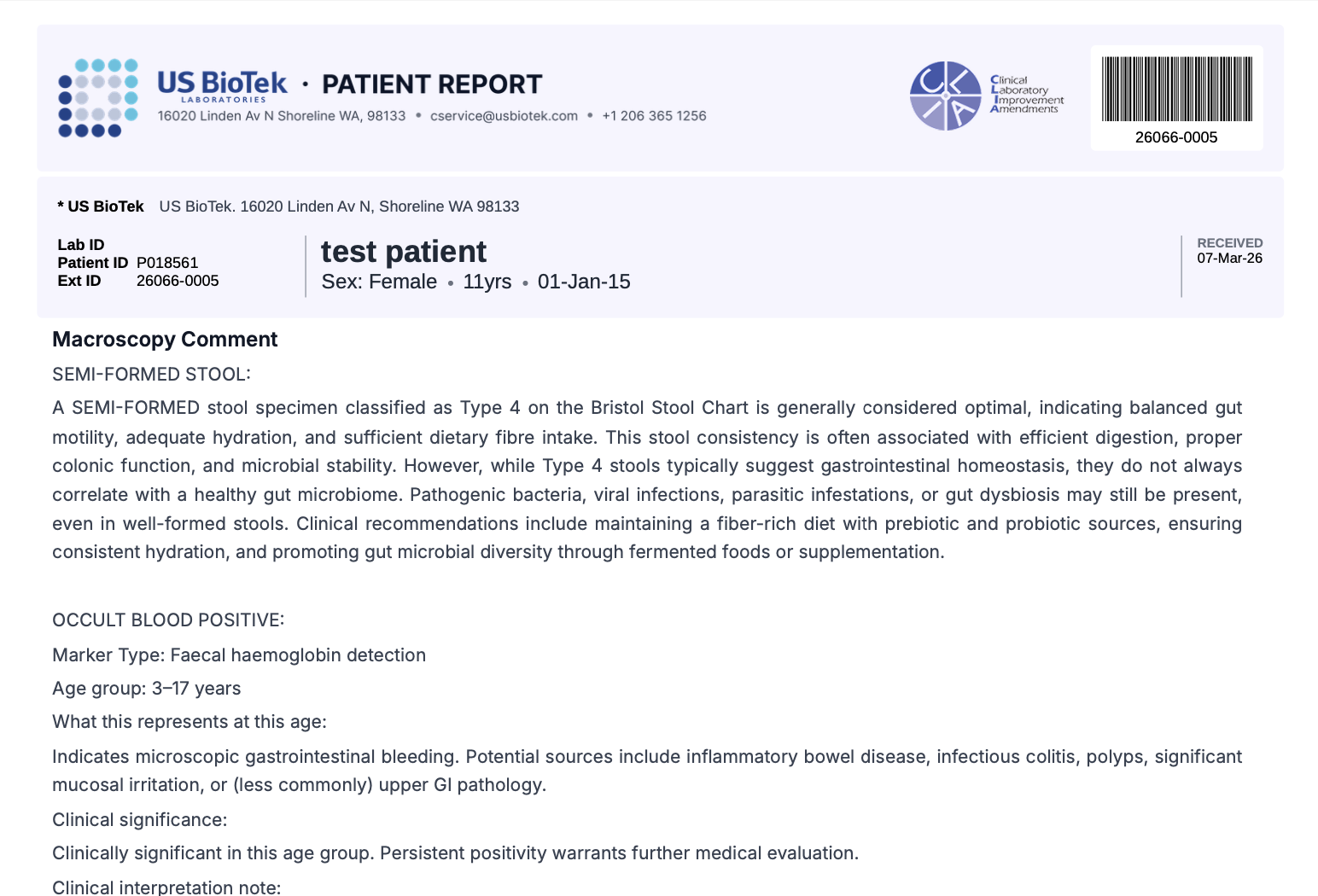Click the OCCULT BLOOD POSITIVE: subheading

(x=168, y=620)
